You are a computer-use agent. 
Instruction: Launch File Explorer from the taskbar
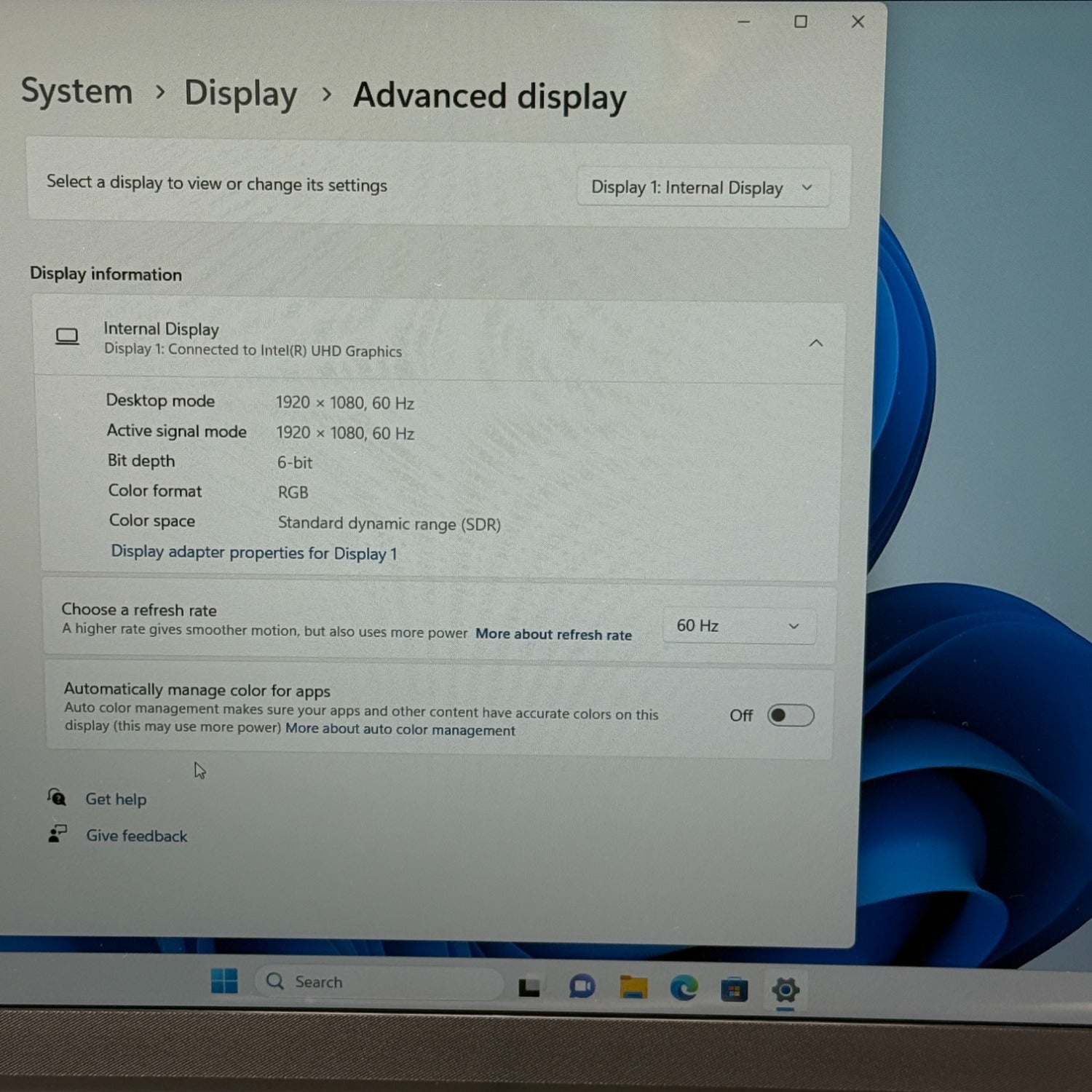point(633,988)
